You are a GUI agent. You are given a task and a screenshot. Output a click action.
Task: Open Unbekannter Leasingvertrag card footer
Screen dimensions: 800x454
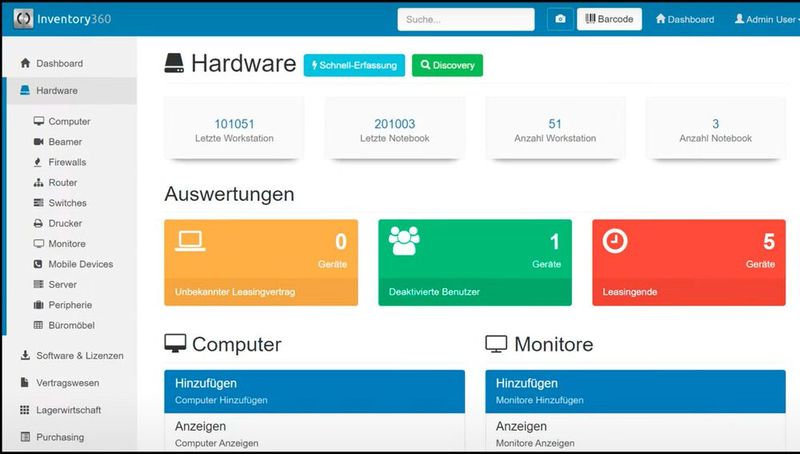pyautogui.click(x=261, y=292)
